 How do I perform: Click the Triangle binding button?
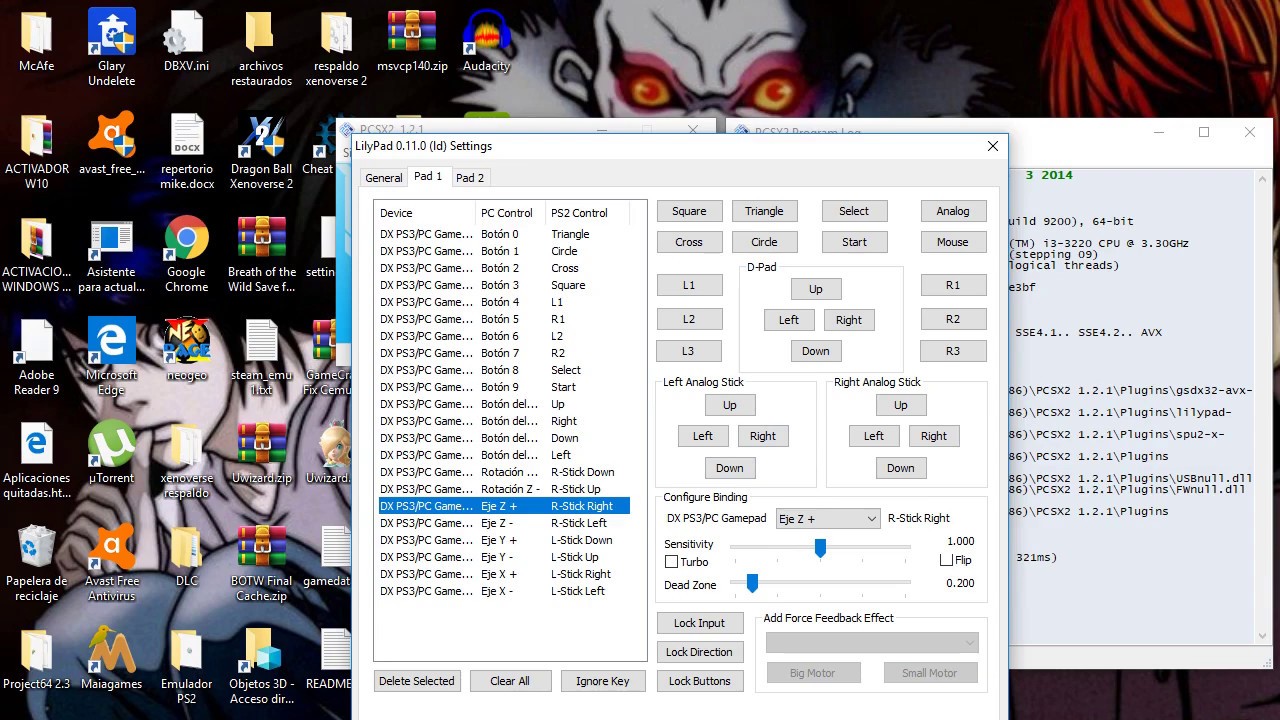pyautogui.click(x=764, y=211)
